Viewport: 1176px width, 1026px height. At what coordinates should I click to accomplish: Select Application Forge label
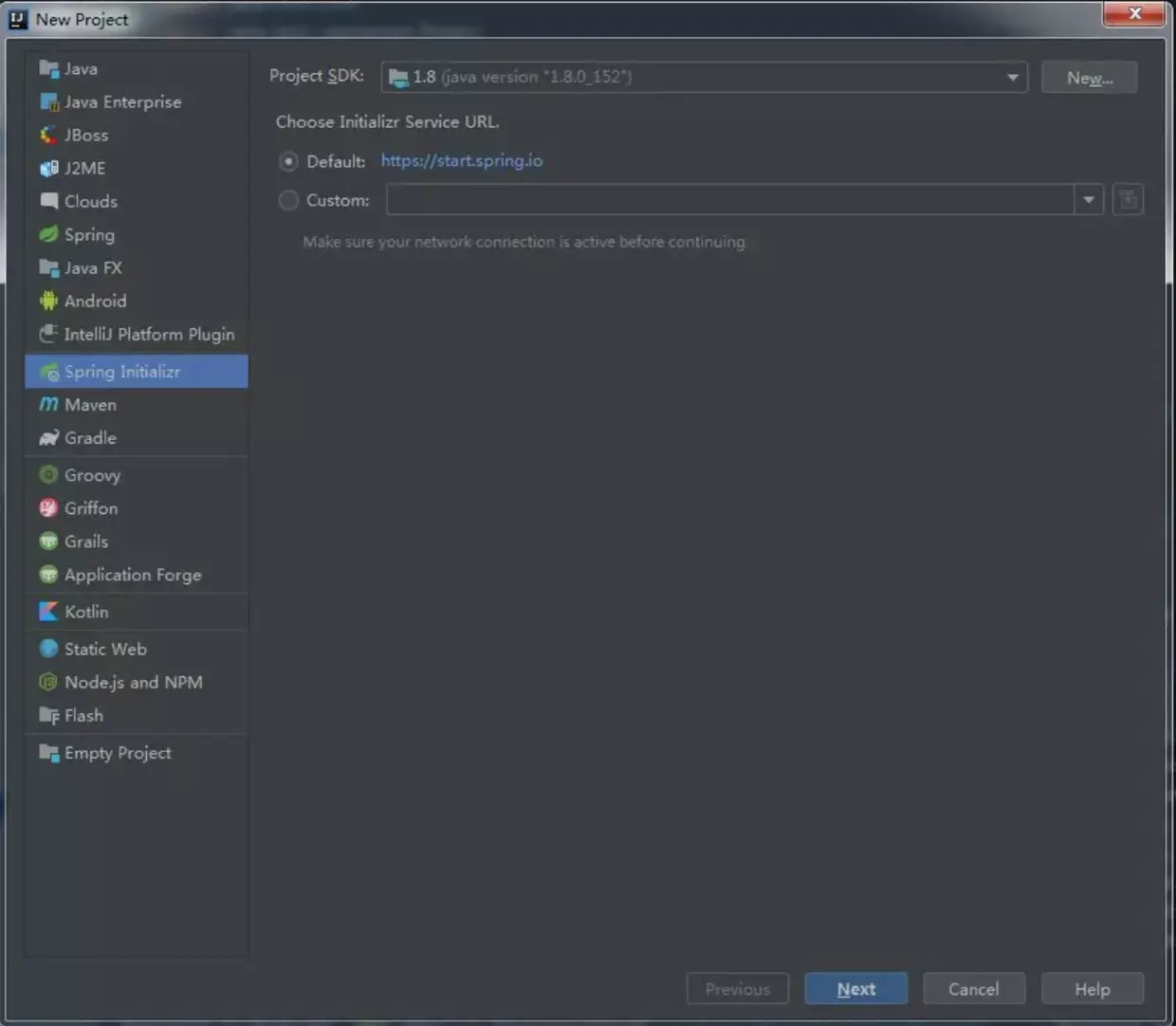coord(133,575)
